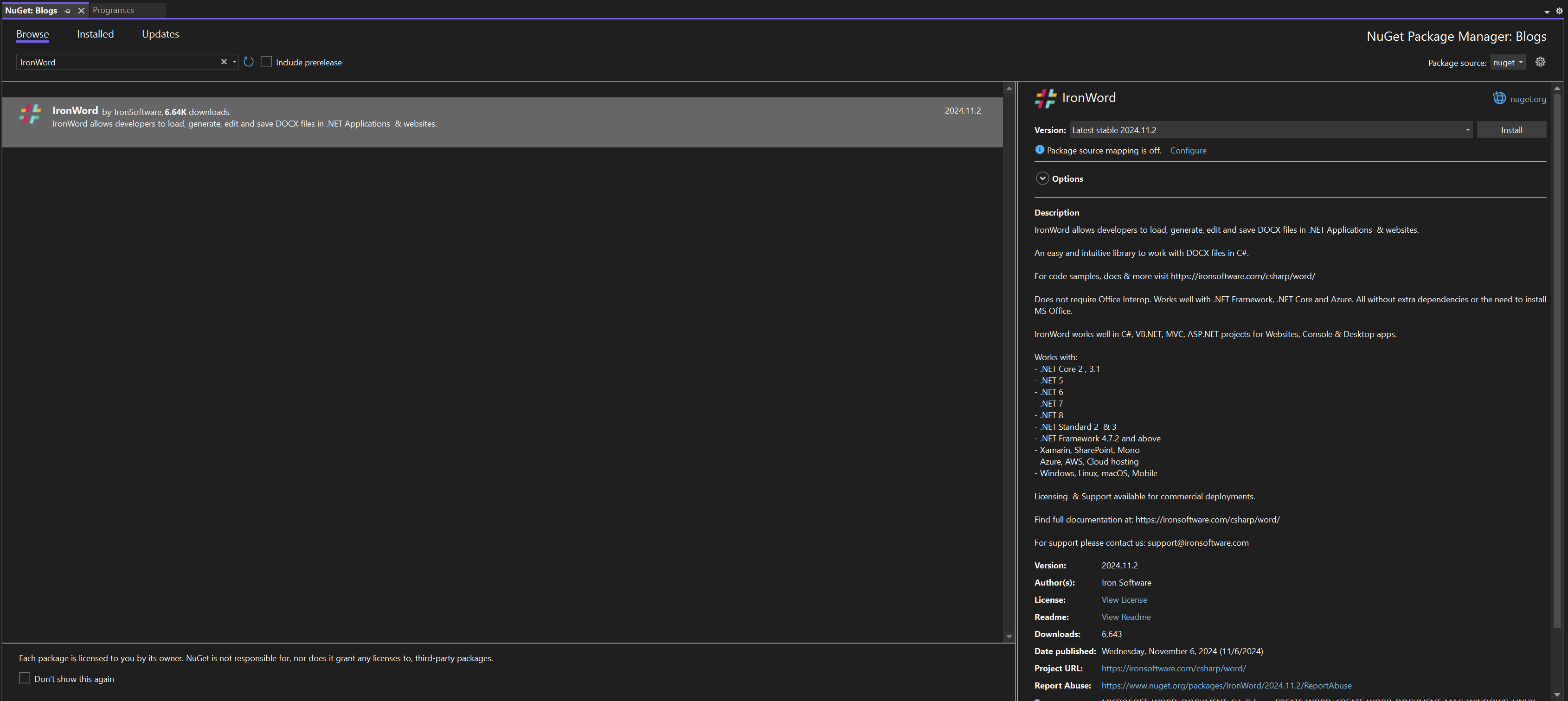Open NuGet settings gear icon
This screenshot has height=701, width=1568.
click(1540, 62)
